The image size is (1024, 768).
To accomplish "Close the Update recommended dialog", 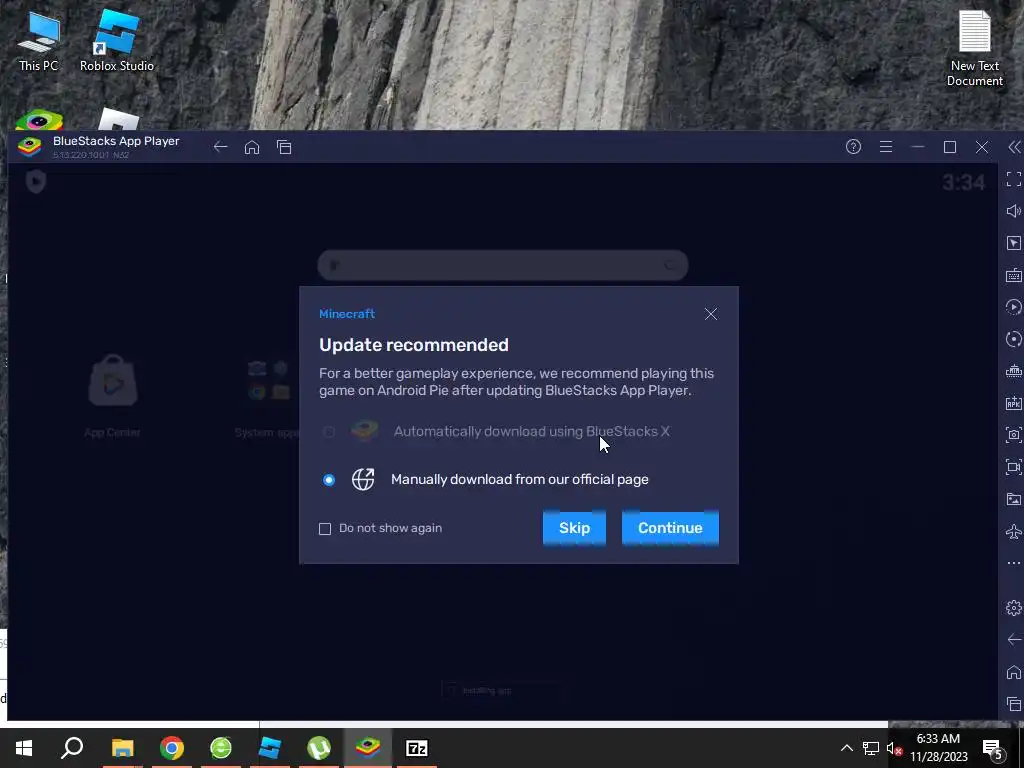I will (x=711, y=314).
